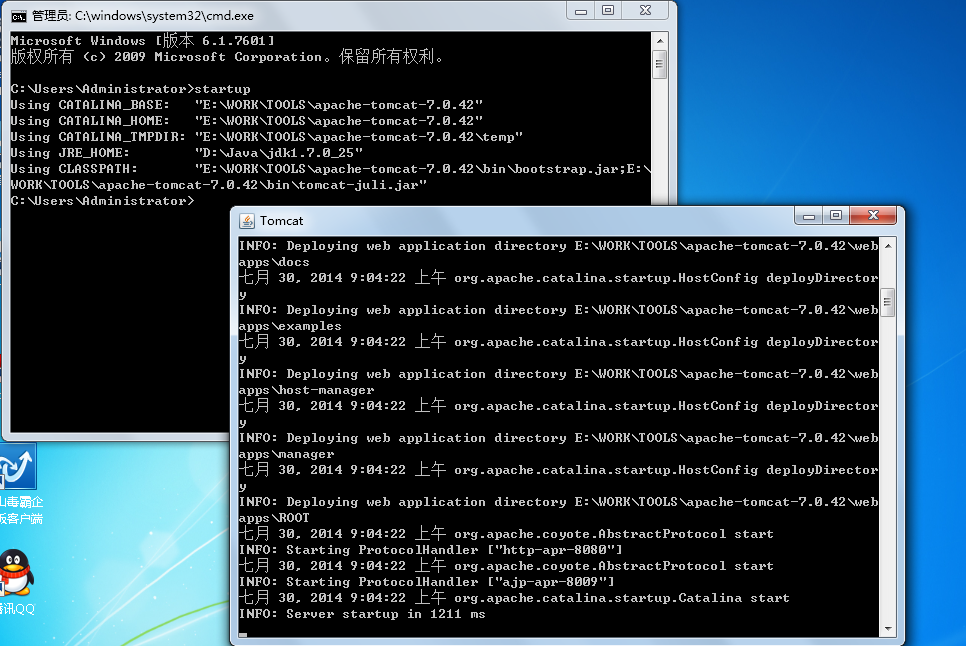
Task: Click the 'Using JRE_HOME:' line
Action: tap(187, 153)
